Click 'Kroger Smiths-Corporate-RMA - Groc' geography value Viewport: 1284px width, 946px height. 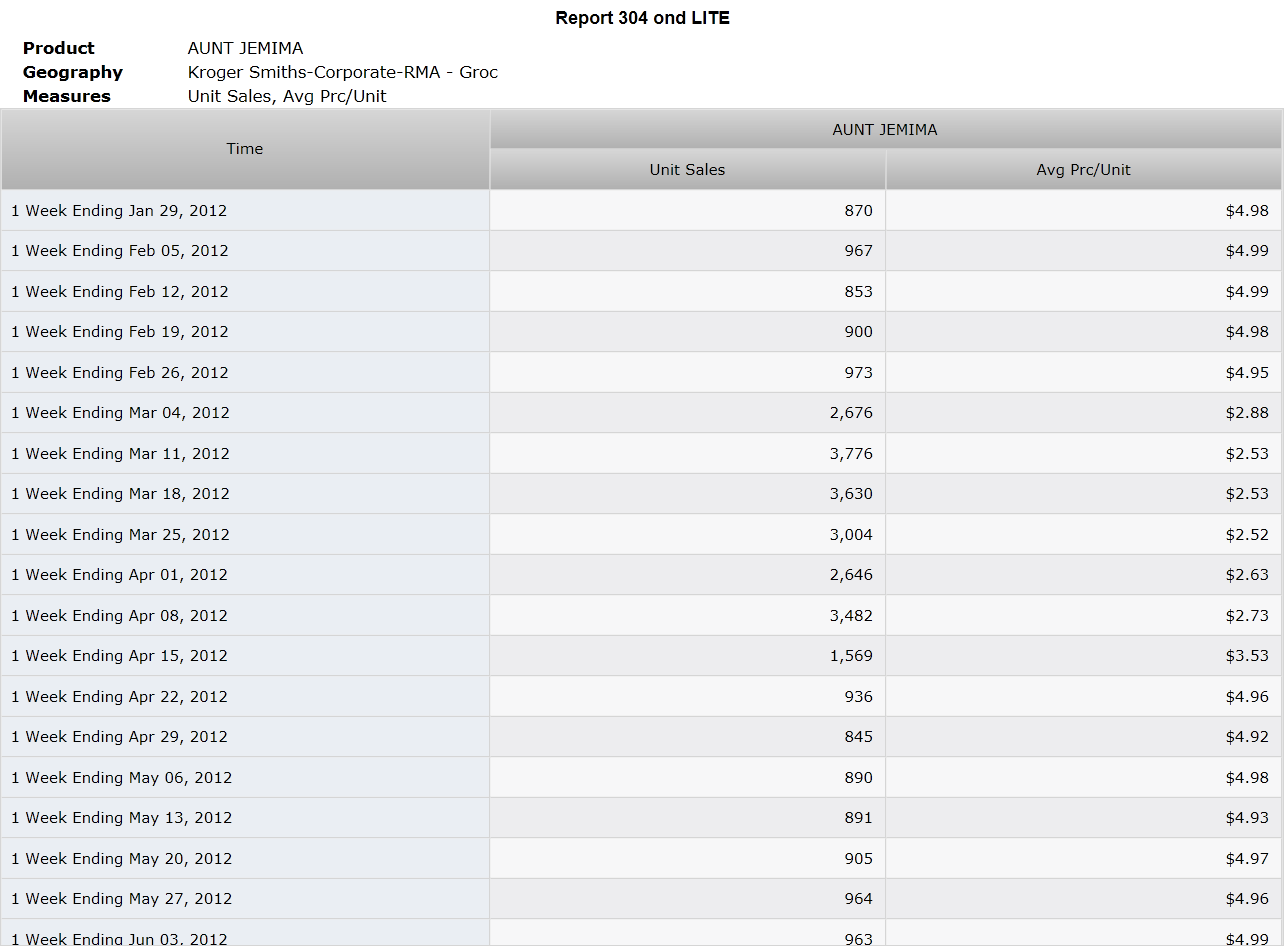[343, 72]
